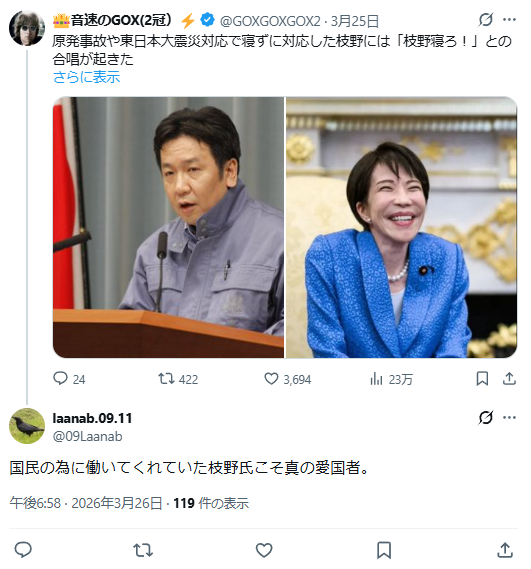This screenshot has height=569, width=531.
Task: Bookmark the 音速のGOX post
Action: pos(482,379)
